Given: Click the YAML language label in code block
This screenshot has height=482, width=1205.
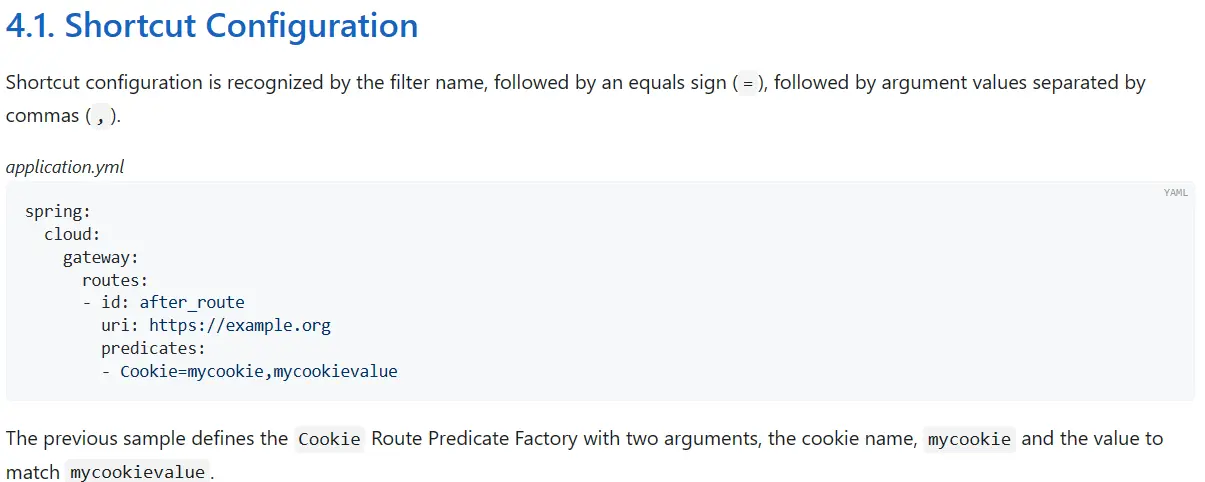Looking at the screenshot, I should click(x=1175, y=193).
